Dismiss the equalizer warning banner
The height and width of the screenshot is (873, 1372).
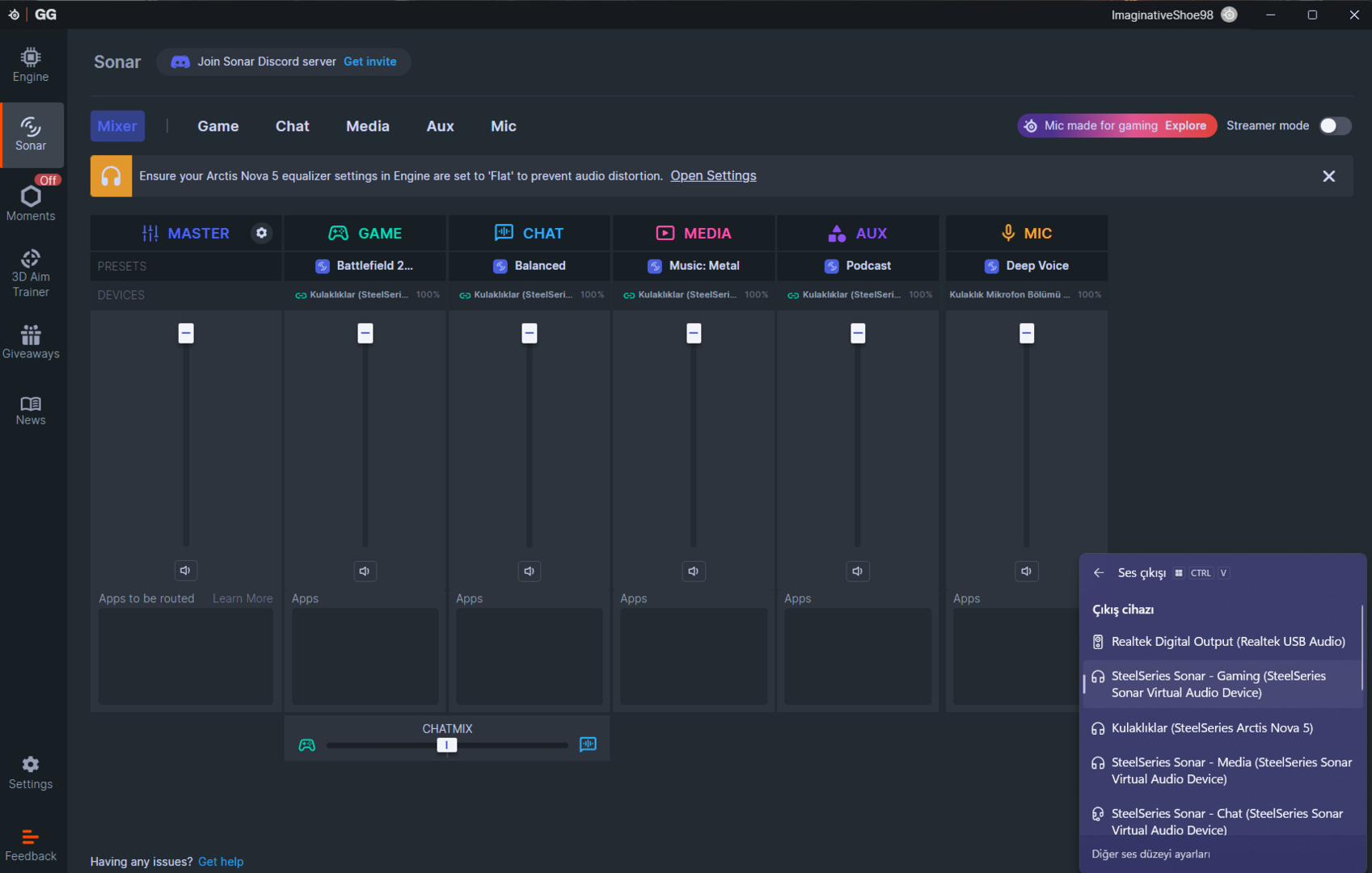[1328, 176]
